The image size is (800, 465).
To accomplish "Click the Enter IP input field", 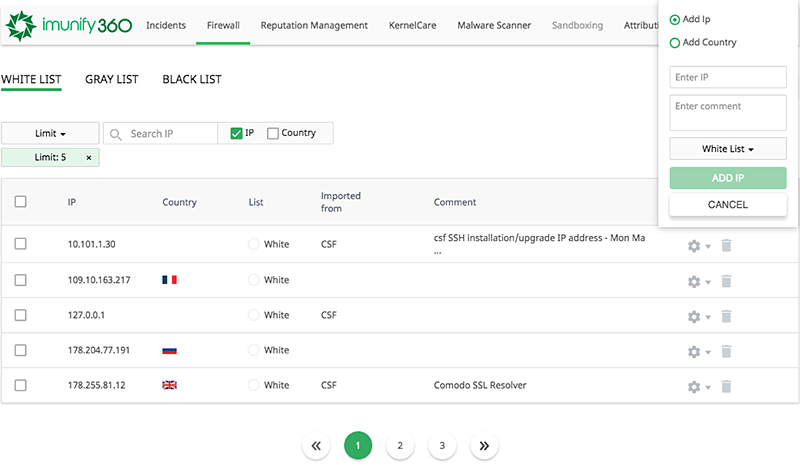I will click(727, 78).
